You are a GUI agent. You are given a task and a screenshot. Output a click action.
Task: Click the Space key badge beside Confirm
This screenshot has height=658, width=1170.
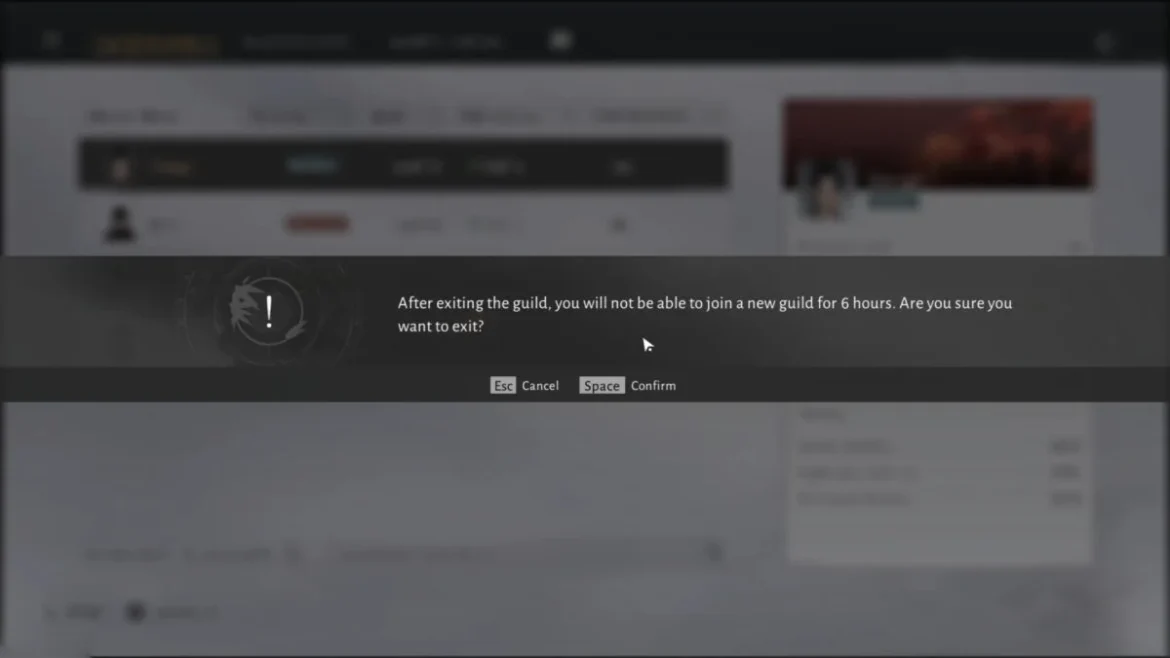(x=601, y=386)
